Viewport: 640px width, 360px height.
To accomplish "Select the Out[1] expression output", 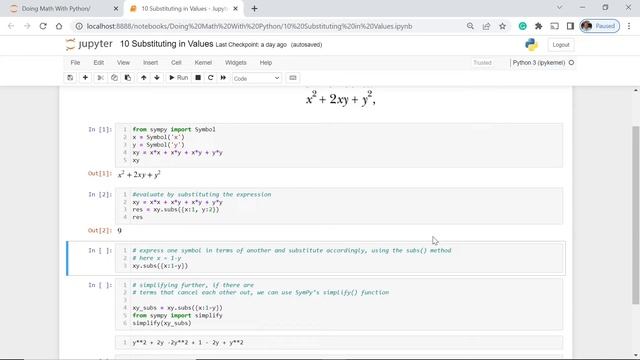I will [139, 174].
